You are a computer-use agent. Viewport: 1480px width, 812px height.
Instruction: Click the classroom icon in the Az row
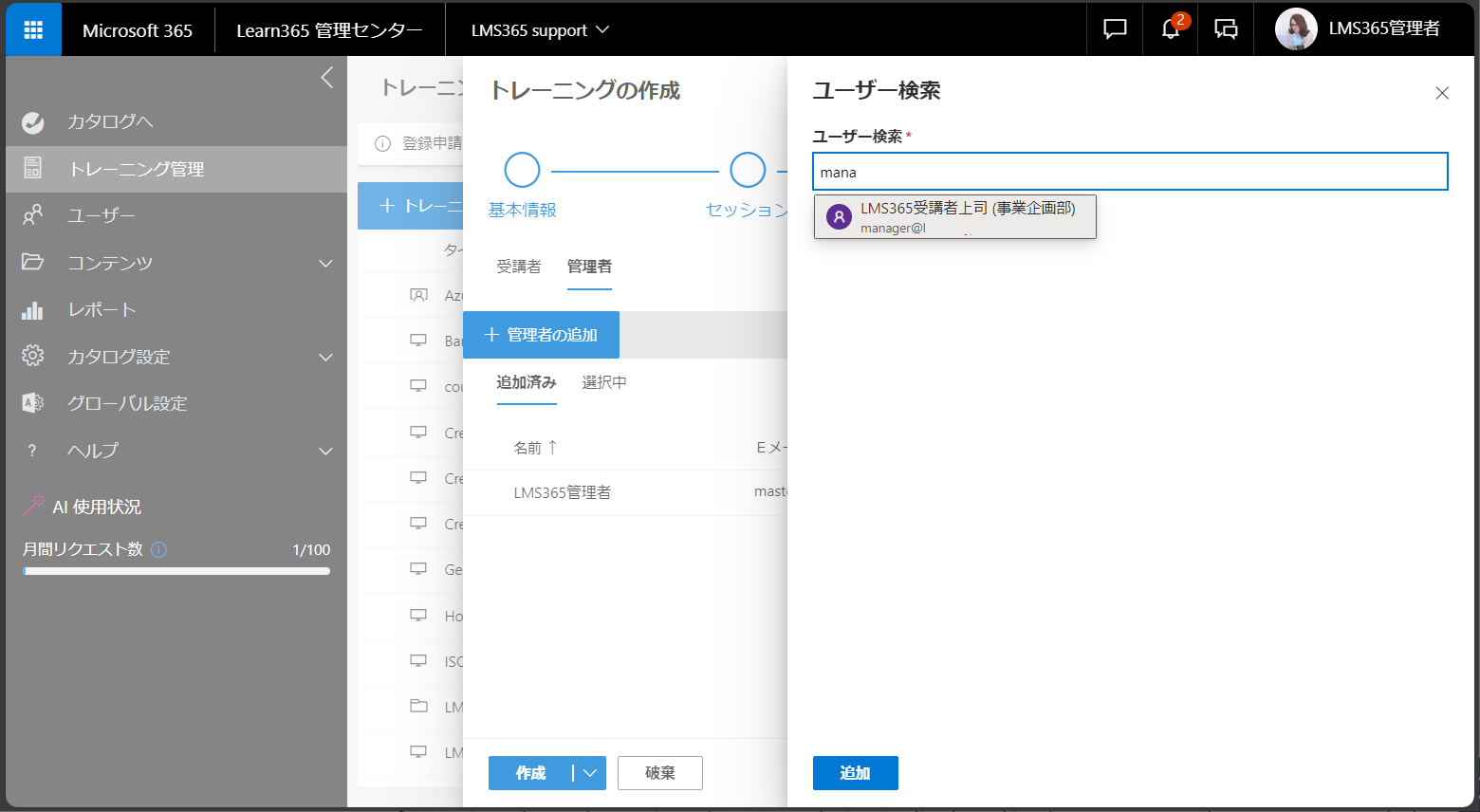(418, 295)
